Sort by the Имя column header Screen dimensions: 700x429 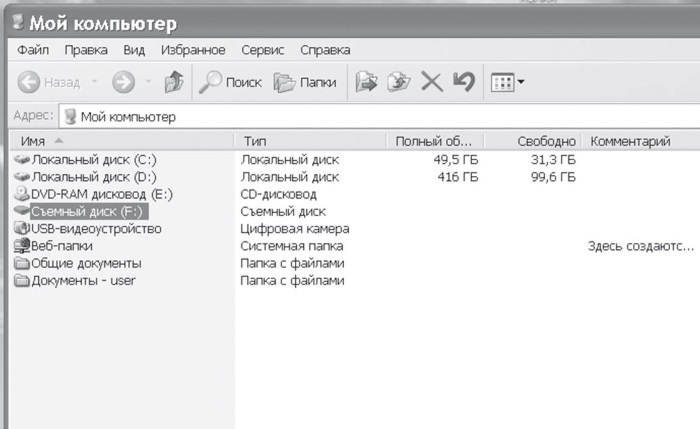pyautogui.click(x=121, y=141)
